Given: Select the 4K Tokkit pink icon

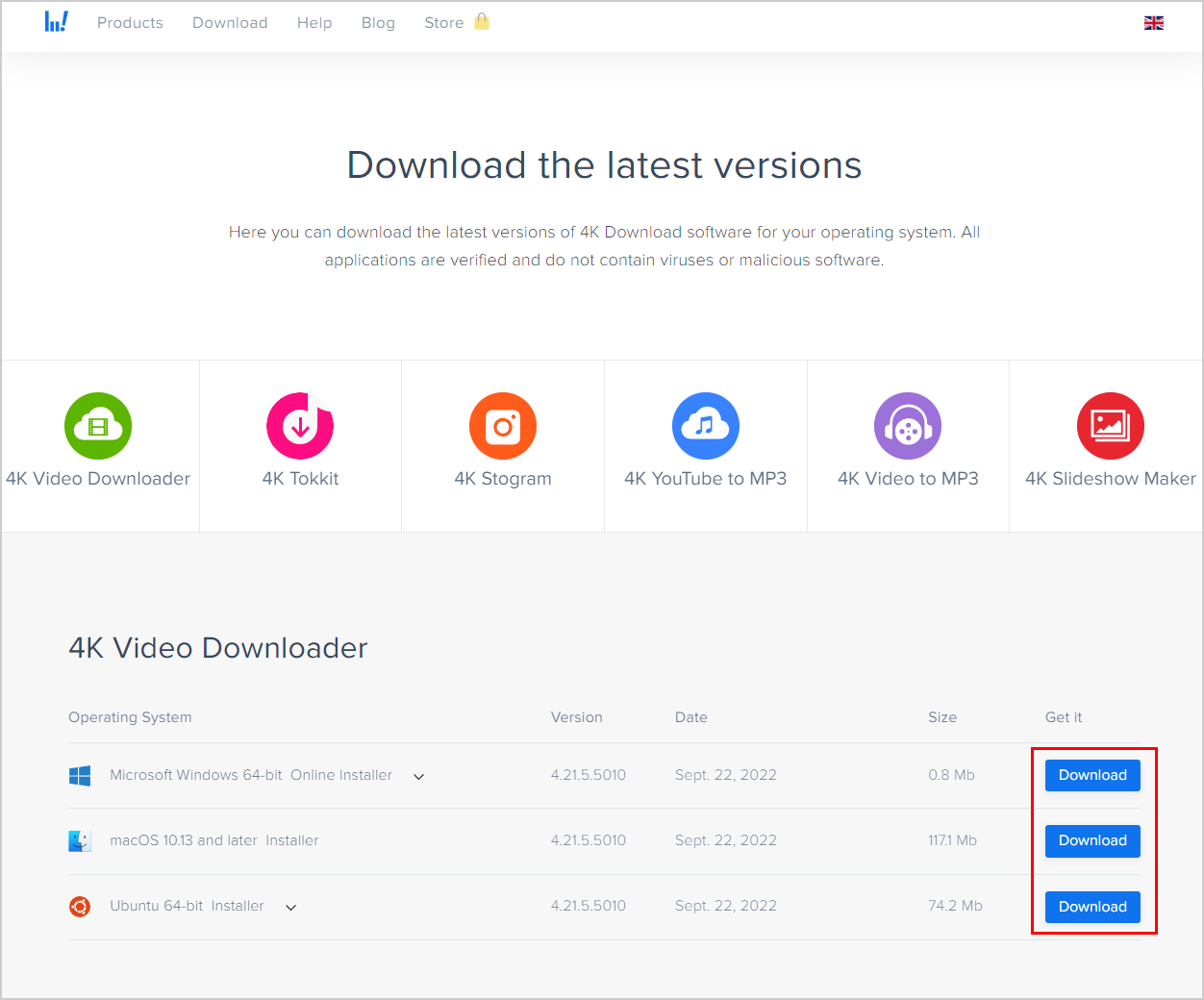Looking at the screenshot, I should (300, 426).
